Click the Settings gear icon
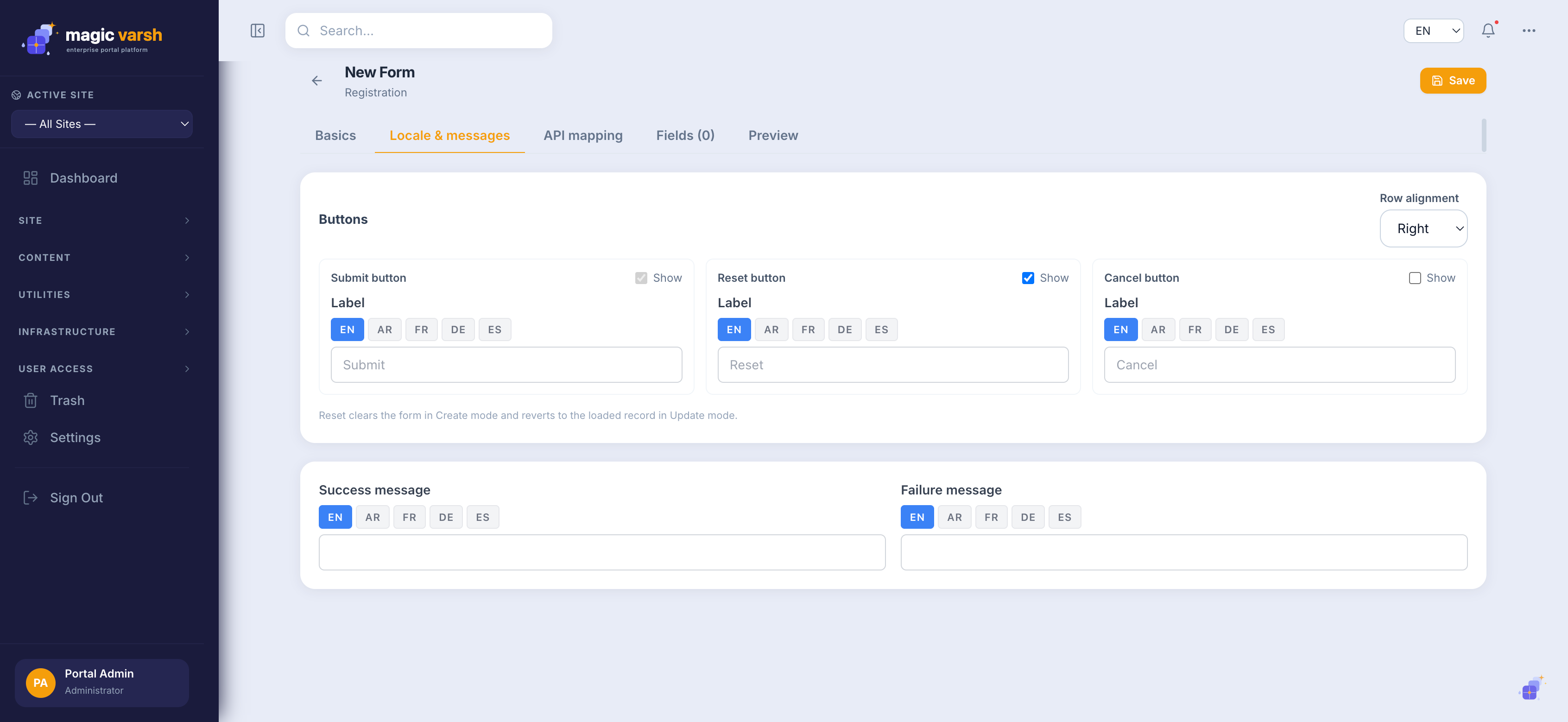This screenshot has width=1568, height=722. click(31, 438)
